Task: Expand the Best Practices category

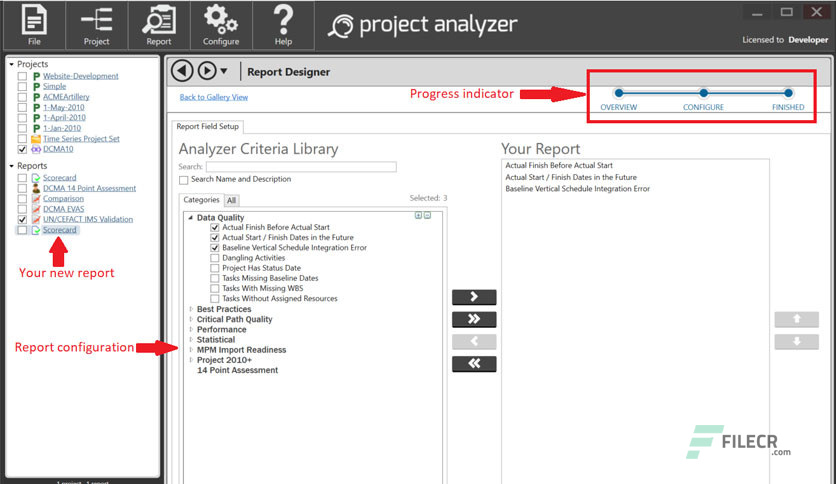Action: tap(191, 309)
